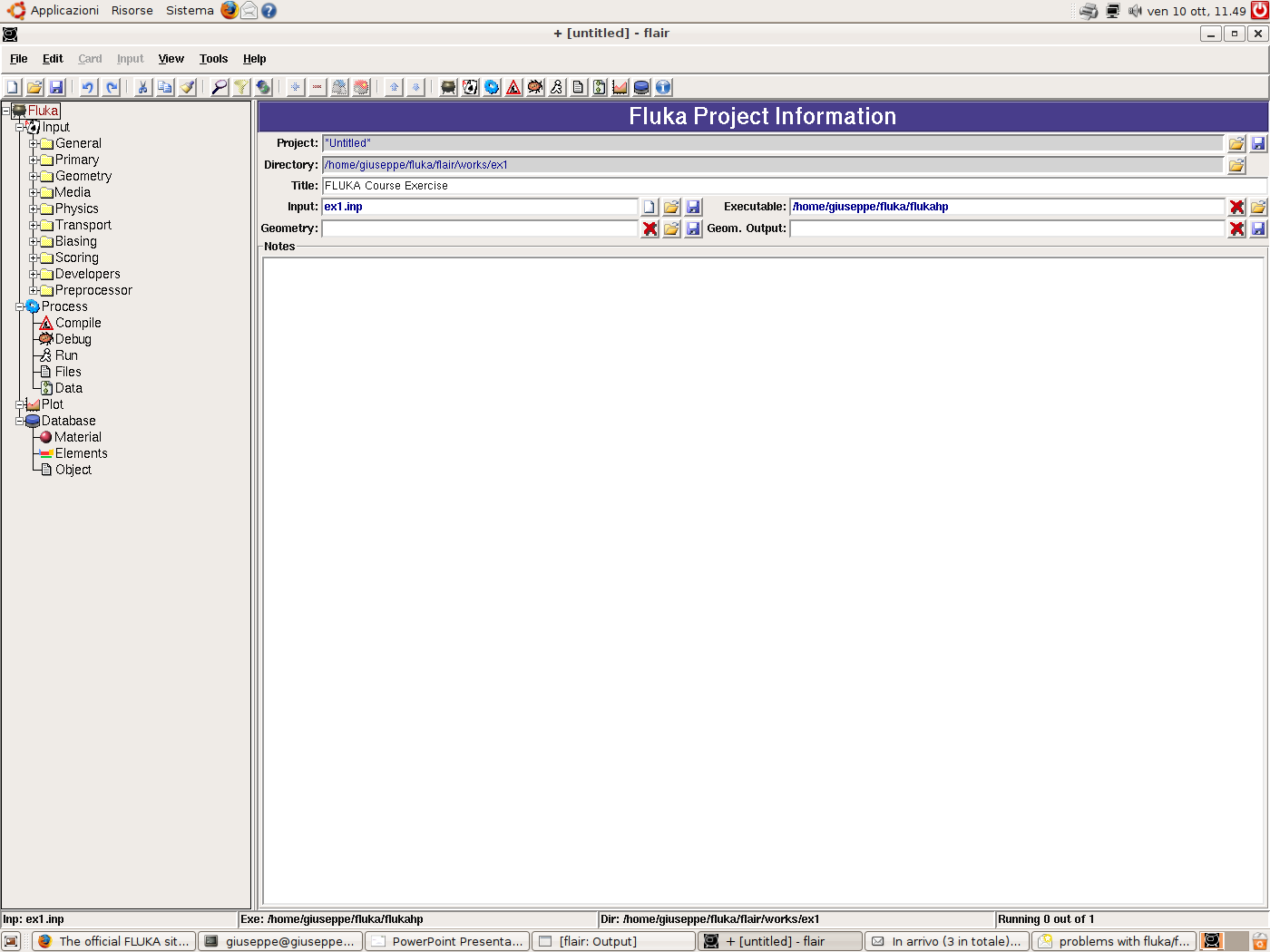The image size is (1270, 952).
Task: Browse for a folder beside the Directory field
Action: coord(1236,165)
